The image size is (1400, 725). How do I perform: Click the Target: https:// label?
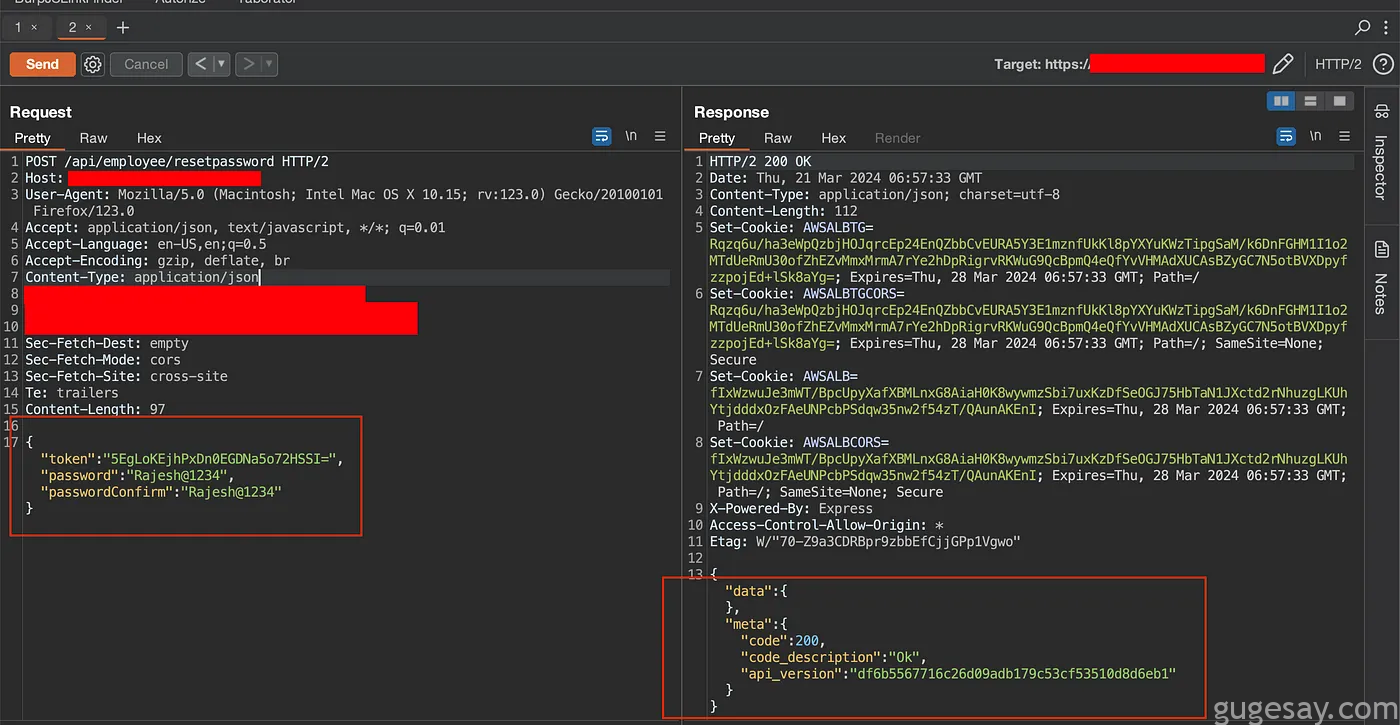pos(1041,64)
